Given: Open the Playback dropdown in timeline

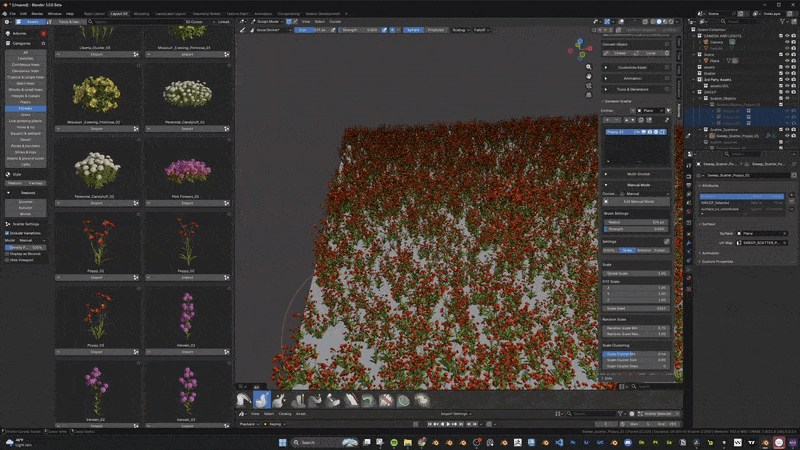Looking at the screenshot, I should 248,424.
